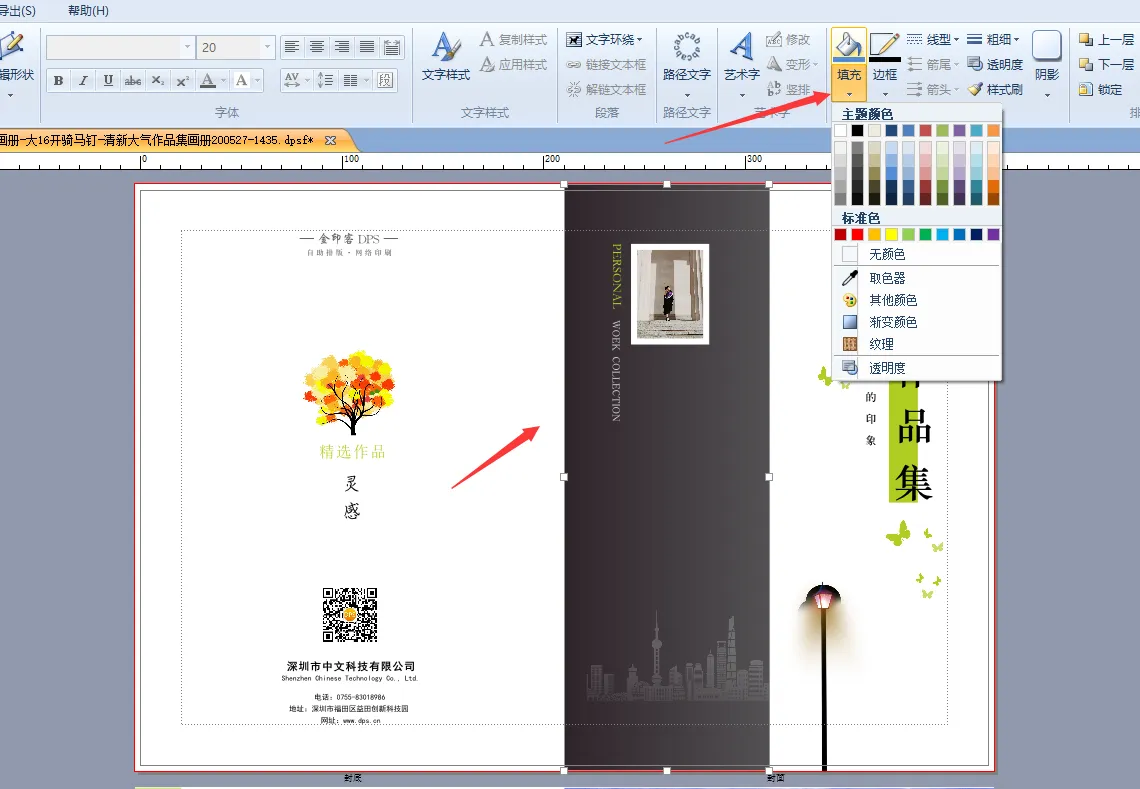Click the center text alignment icon

pyautogui.click(x=317, y=47)
